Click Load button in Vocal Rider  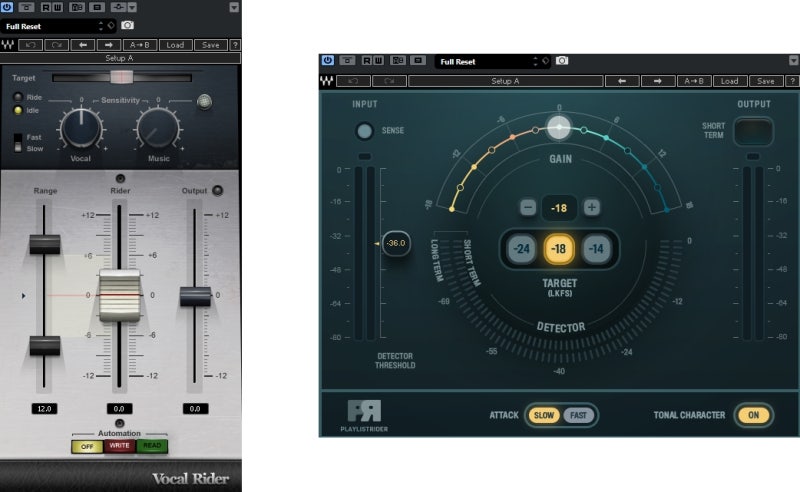(175, 45)
